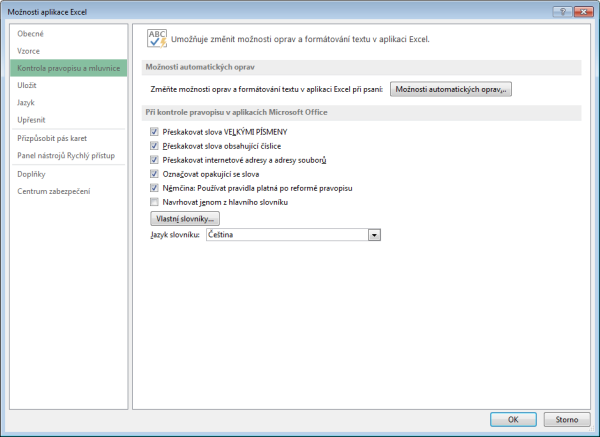Click the Čeština language combo box field
This screenshot has width=600, height=437.
pyautogui.click(x=293, y=235)
